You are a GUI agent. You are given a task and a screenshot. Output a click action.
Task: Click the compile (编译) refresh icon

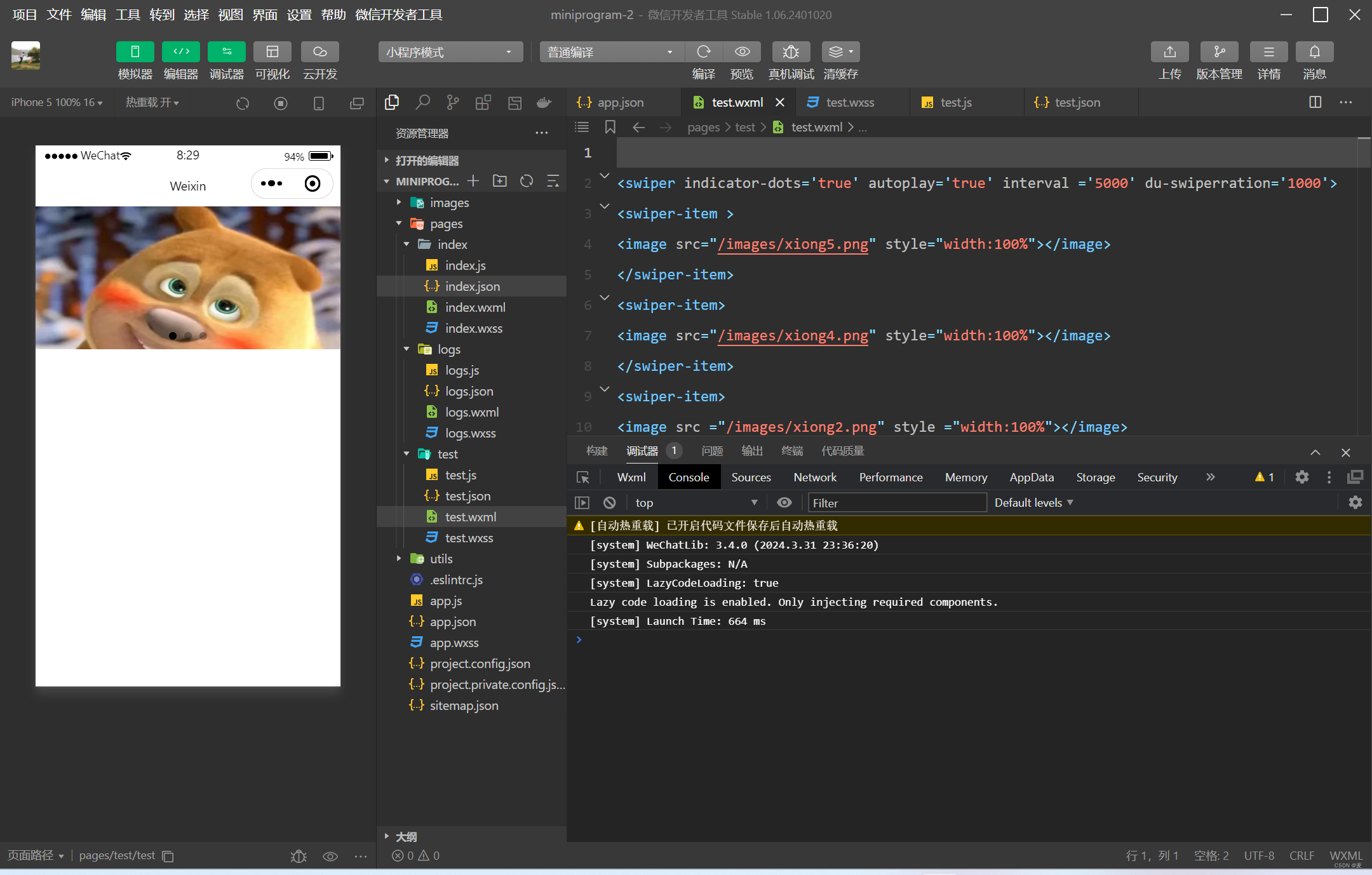[x=703, y=51]
